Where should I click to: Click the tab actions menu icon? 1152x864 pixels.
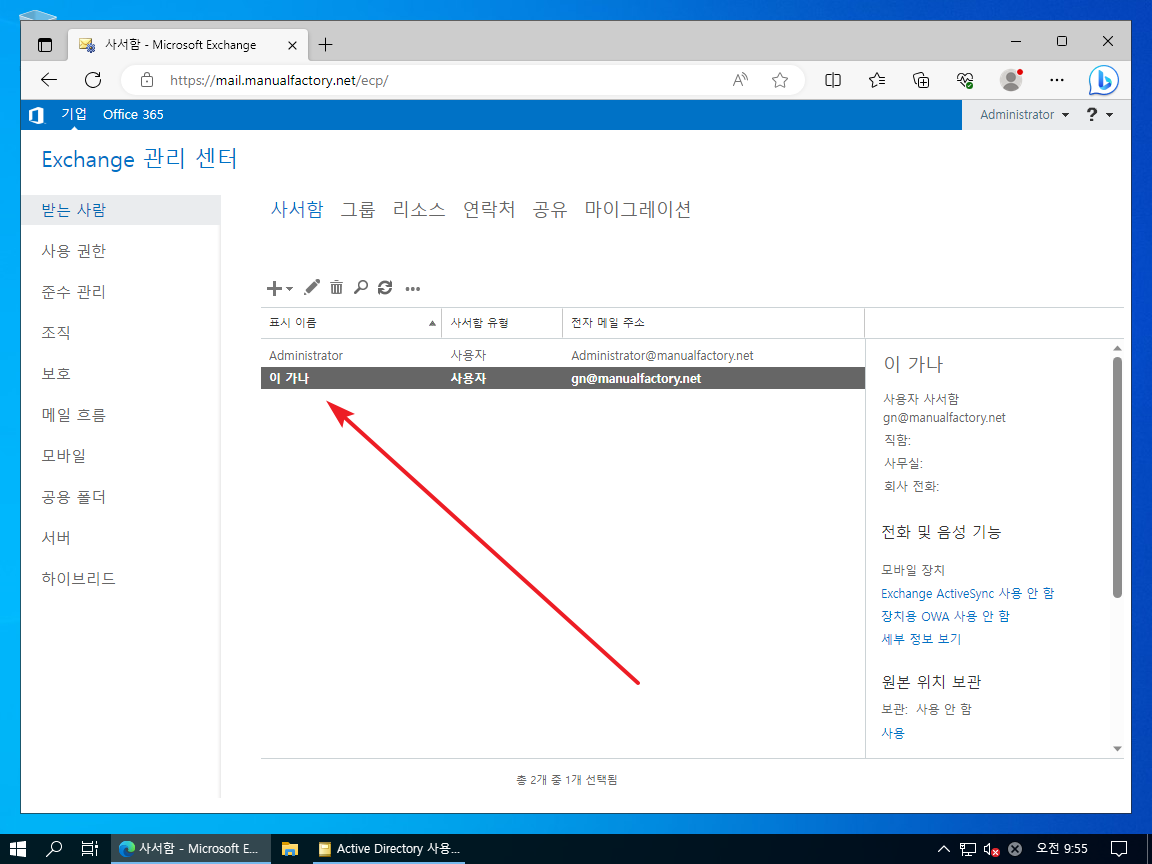point(45,45)
